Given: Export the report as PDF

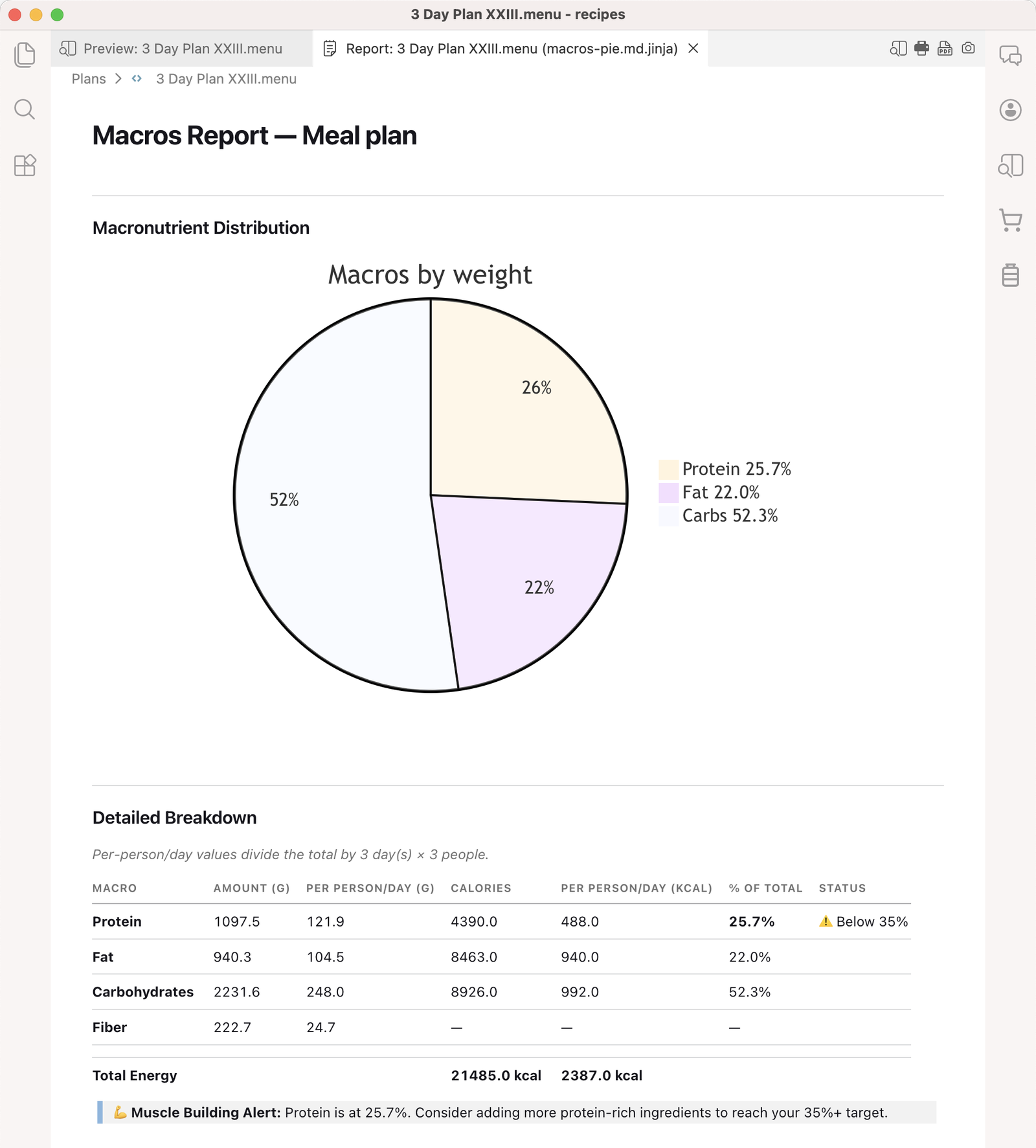Looking at the screenshot, I should [945, 48].
